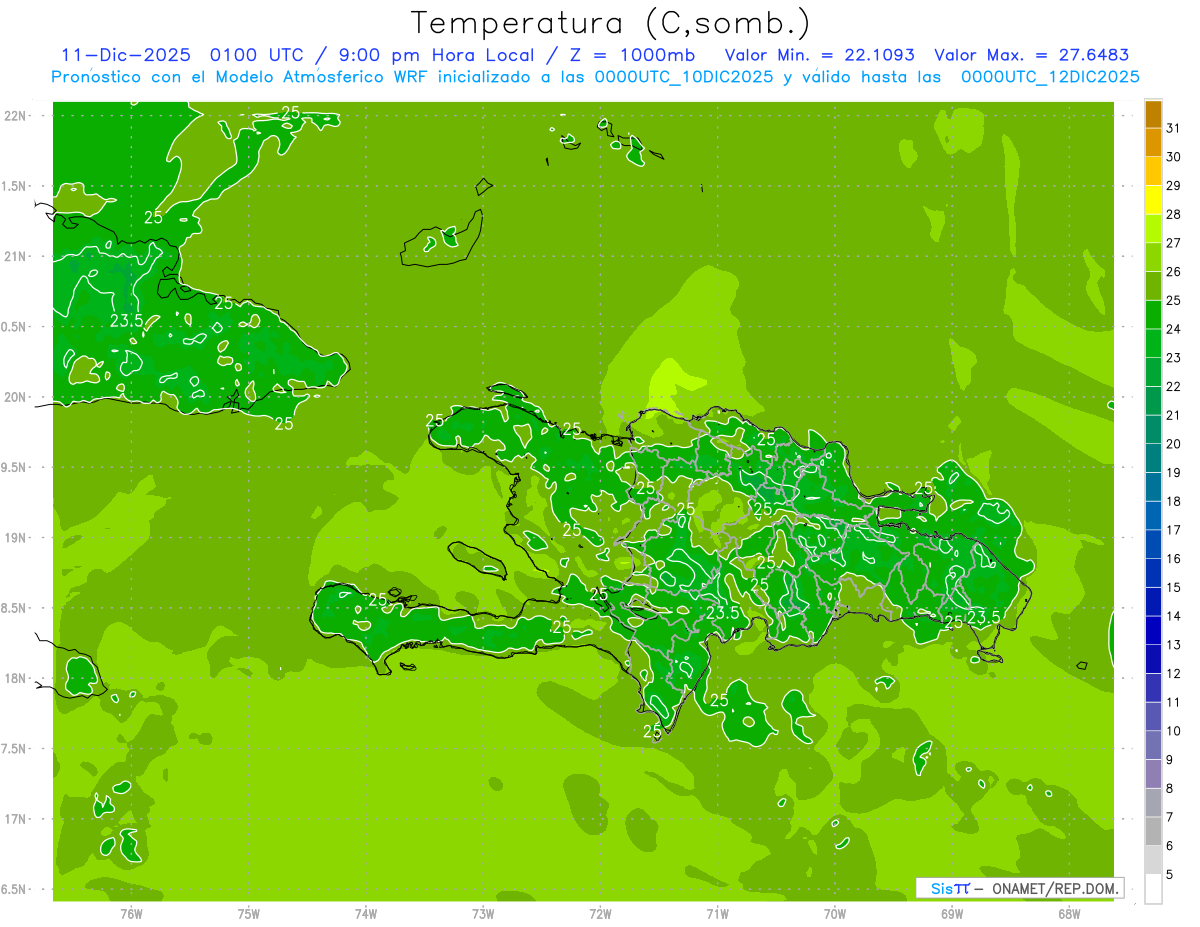Click the "68W" longitude axis label
The image size is (1200, 927).
tap(1069, 914)
